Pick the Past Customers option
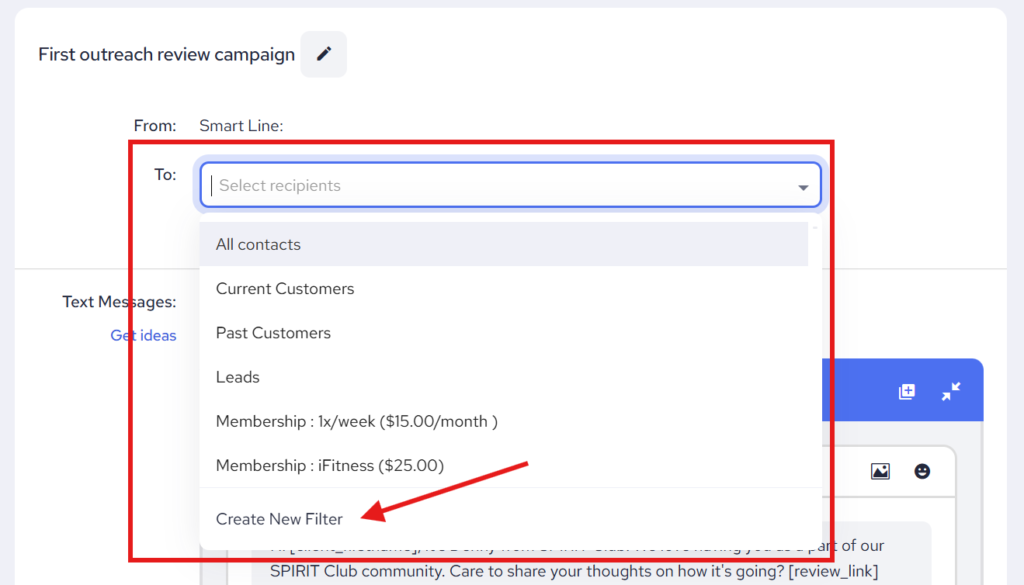The image size is (1024, 585). click(273, 332)
